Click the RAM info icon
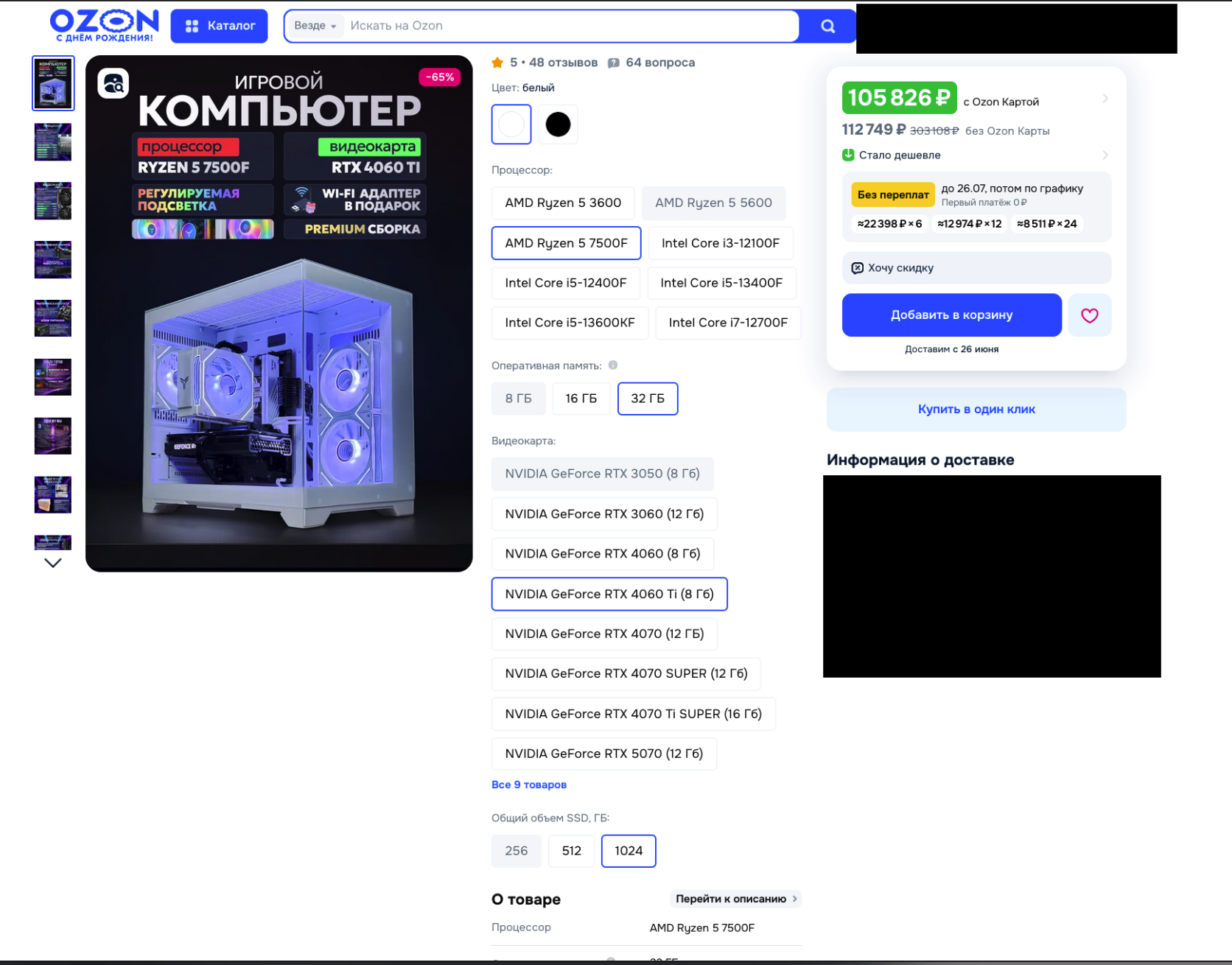 (613, 365)
